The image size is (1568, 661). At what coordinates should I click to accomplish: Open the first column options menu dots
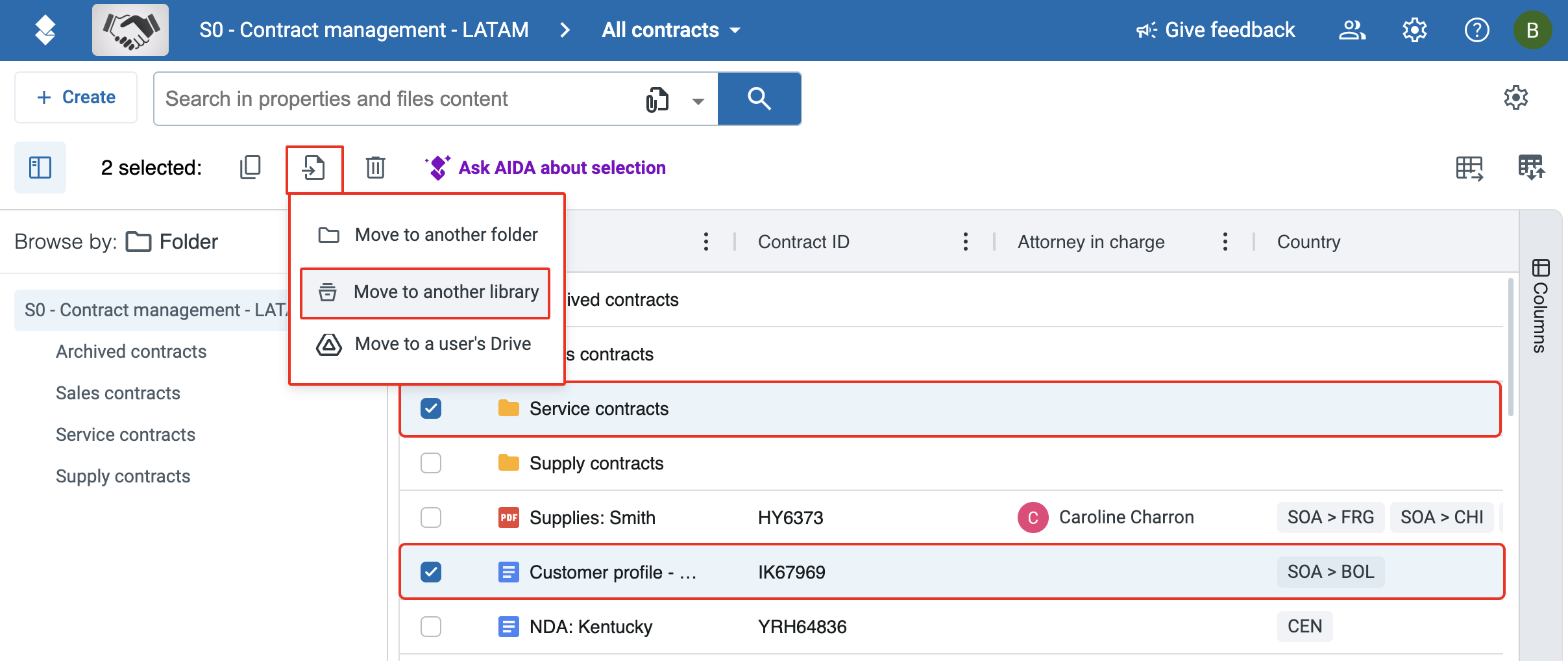pos(706,242)
